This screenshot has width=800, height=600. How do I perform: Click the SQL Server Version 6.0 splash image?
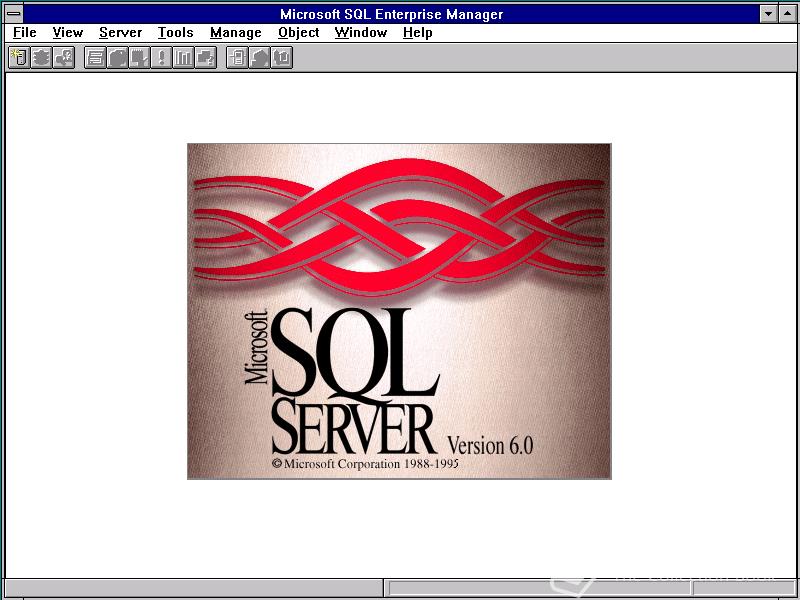coord(399,311)
